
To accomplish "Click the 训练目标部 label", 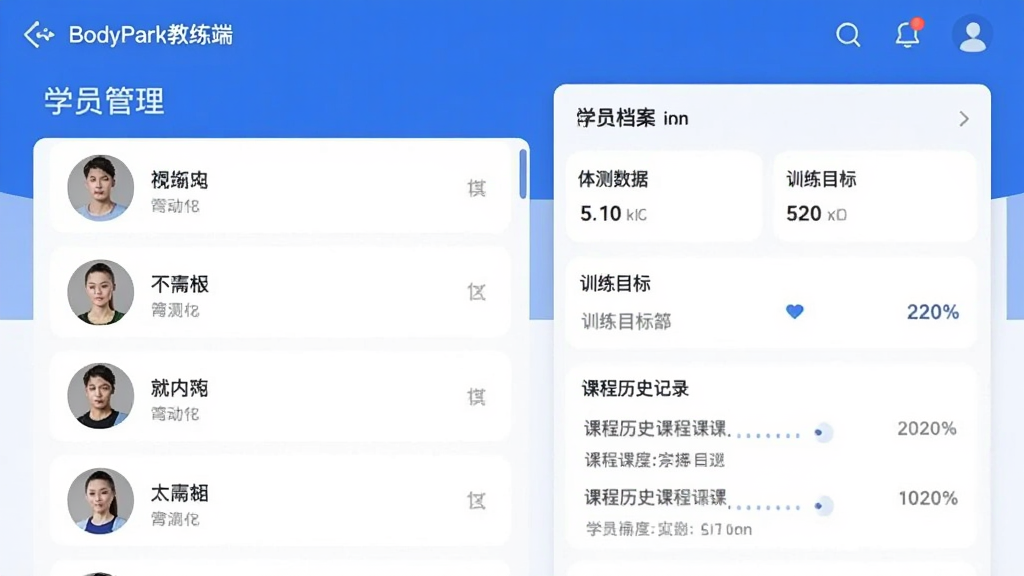I will click(626, 321).
